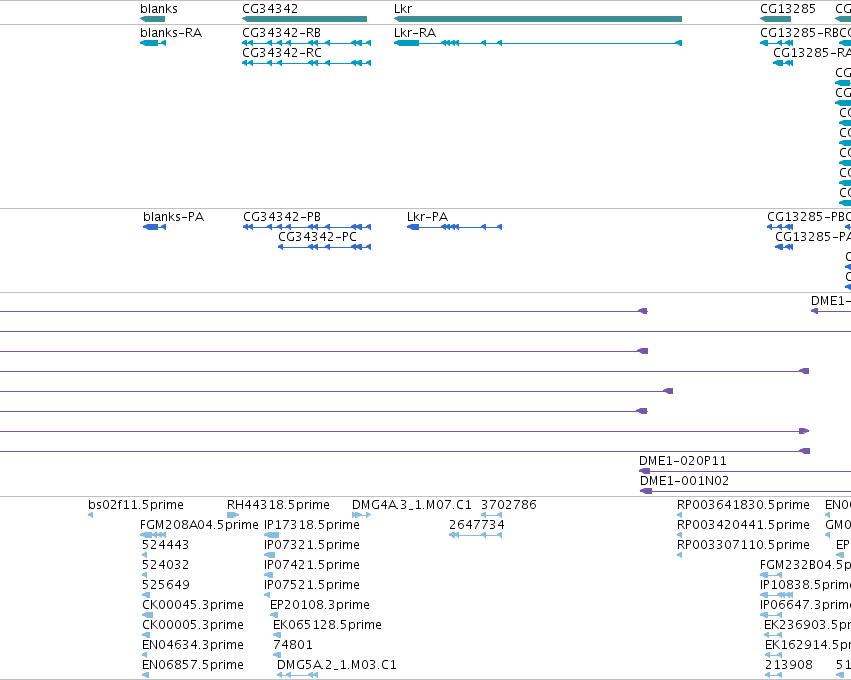Select the CG13285 gene bar
This screenshot has width=851, height=680.
[776, 19]
